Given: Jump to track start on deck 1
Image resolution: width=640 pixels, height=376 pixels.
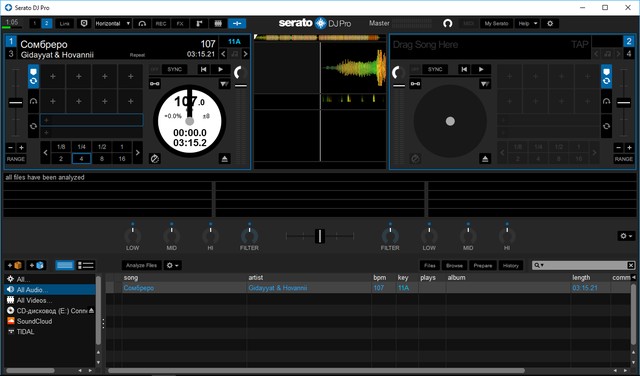Looking at the screenshot, I should (x=203, y=69).
